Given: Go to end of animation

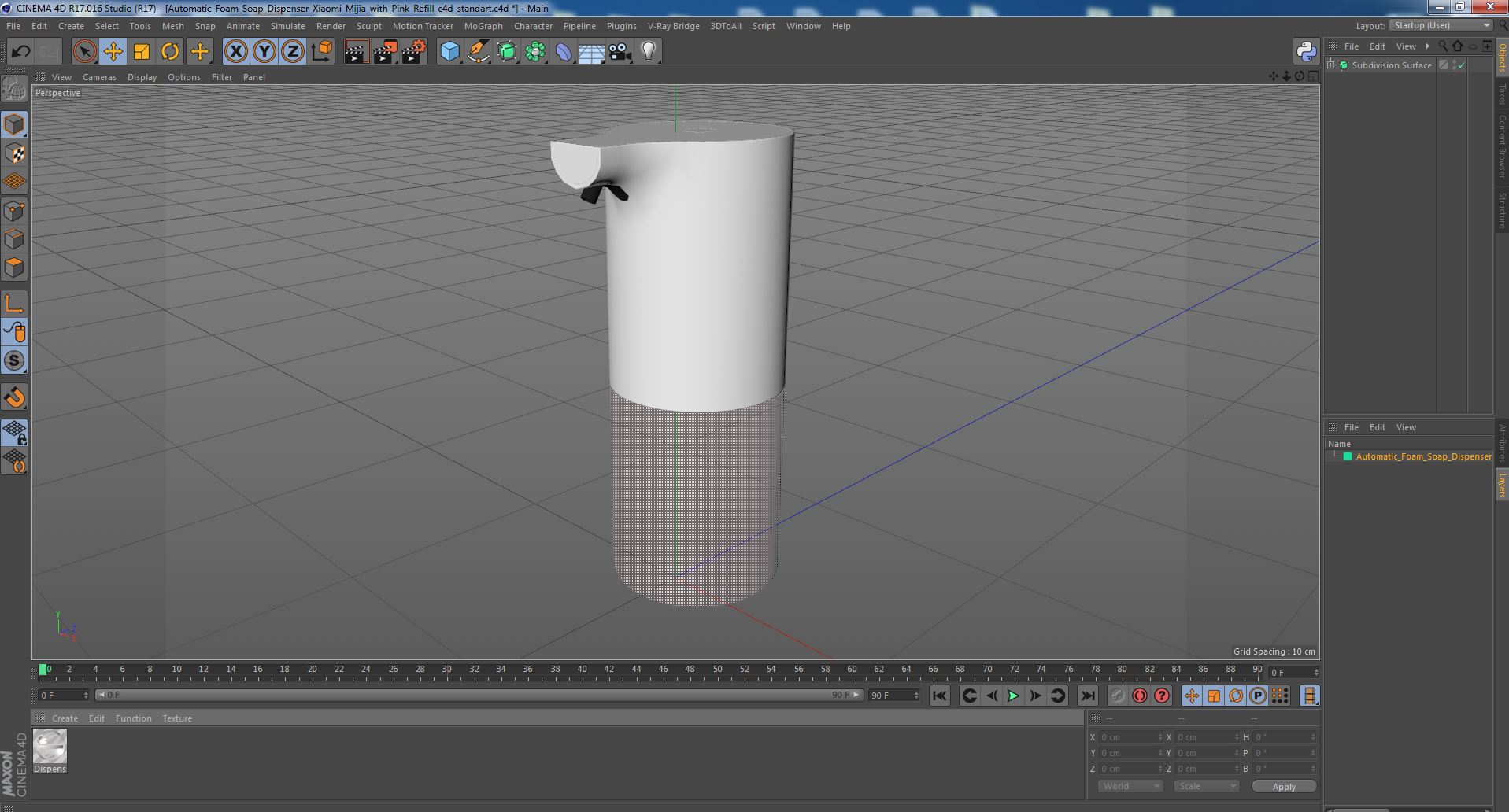Looking at the screenshot, I should 1087,696.
